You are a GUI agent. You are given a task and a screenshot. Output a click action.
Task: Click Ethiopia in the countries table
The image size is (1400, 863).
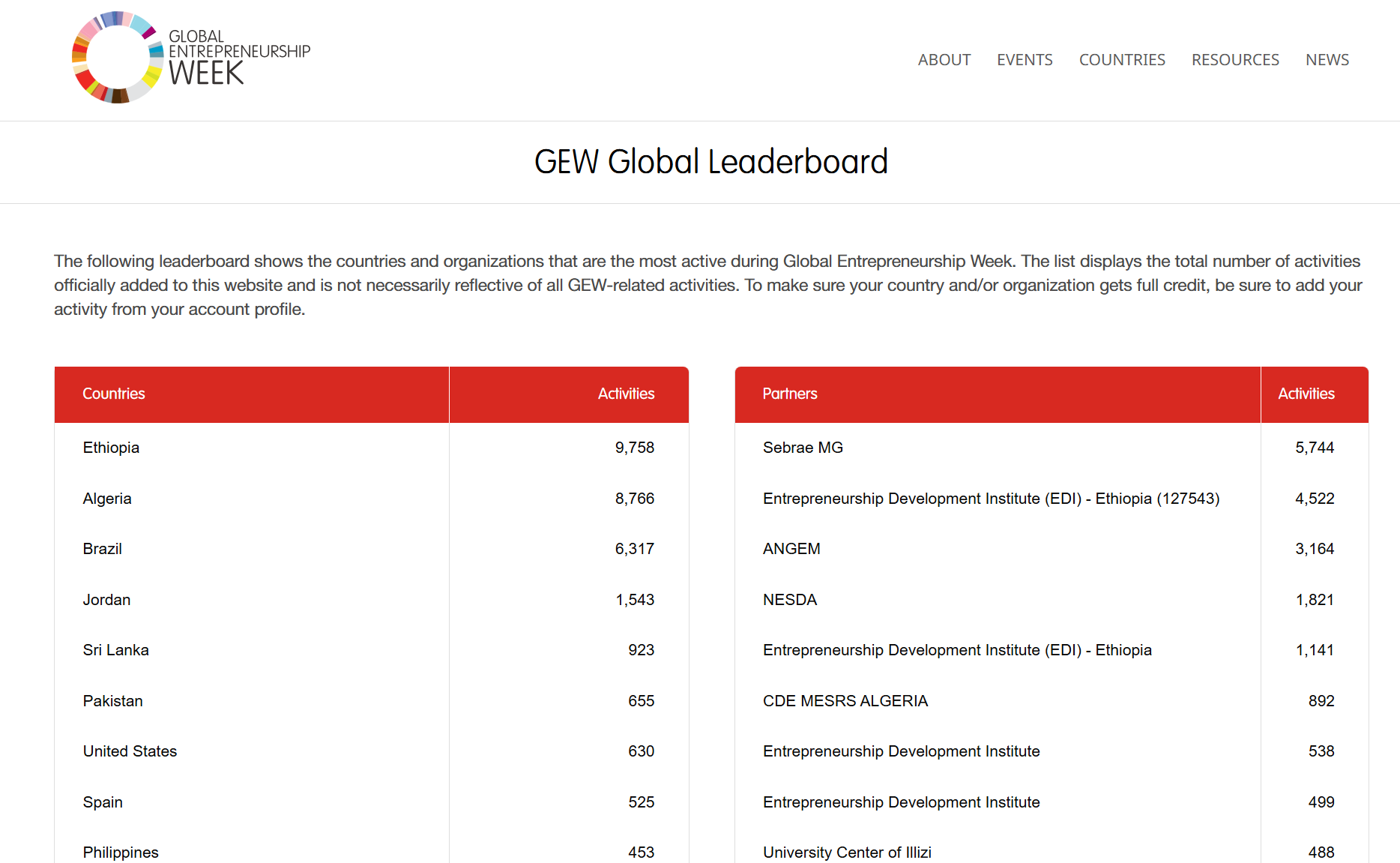(x=111, y=448)
